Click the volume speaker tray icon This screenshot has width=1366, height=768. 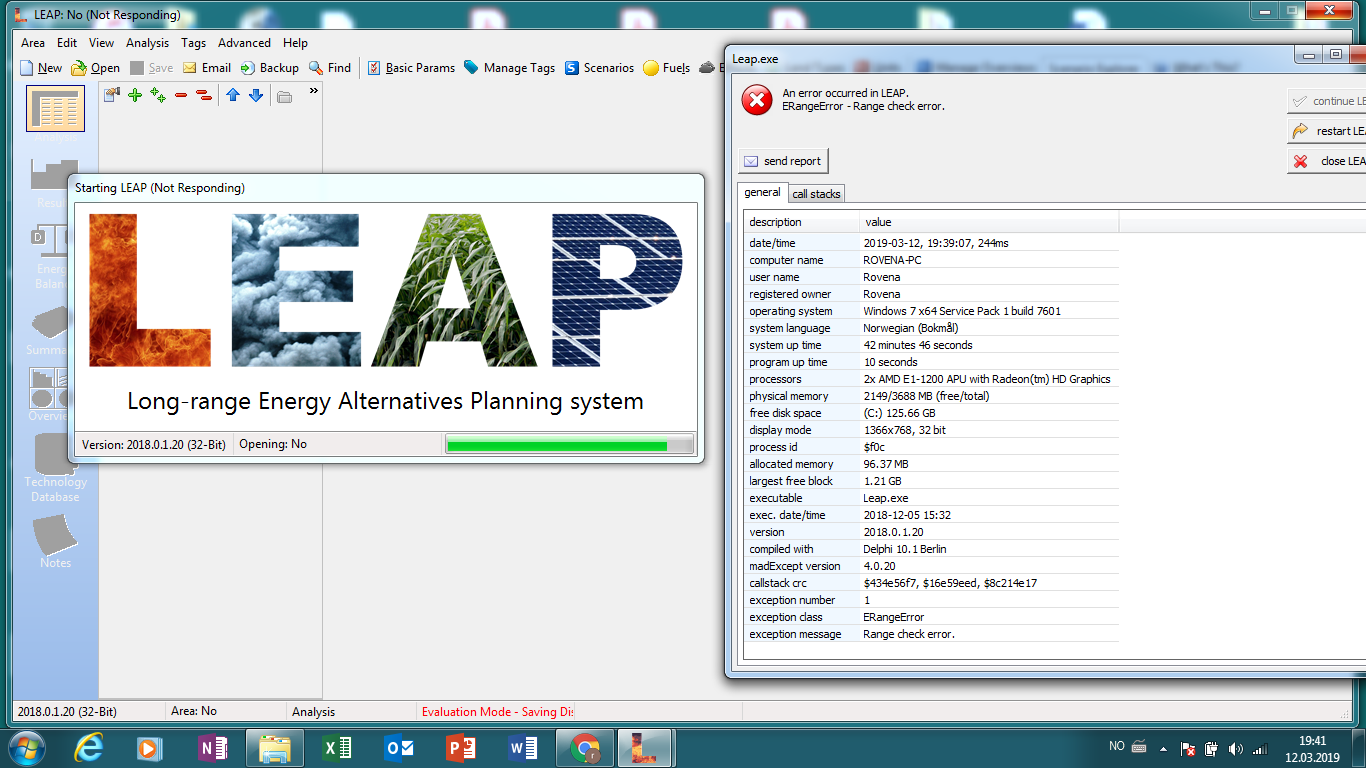point(1235,748)
